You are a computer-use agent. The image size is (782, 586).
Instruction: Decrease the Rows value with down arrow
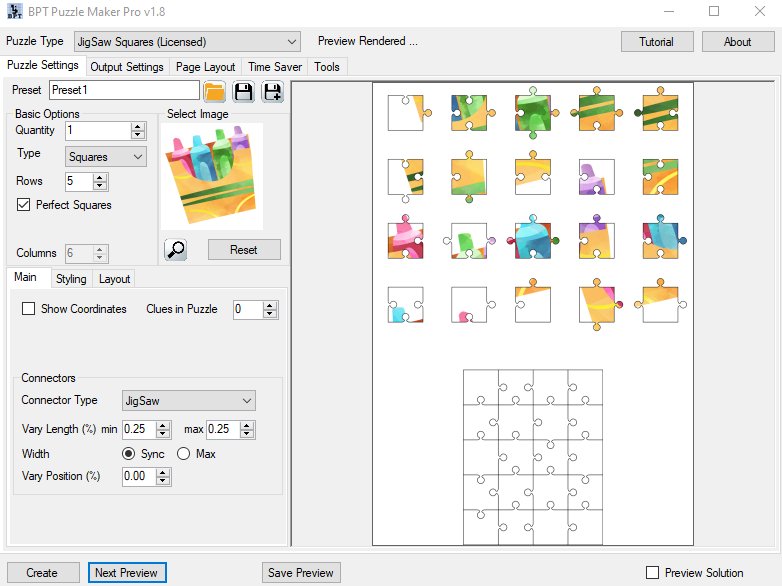pos(100,186)
